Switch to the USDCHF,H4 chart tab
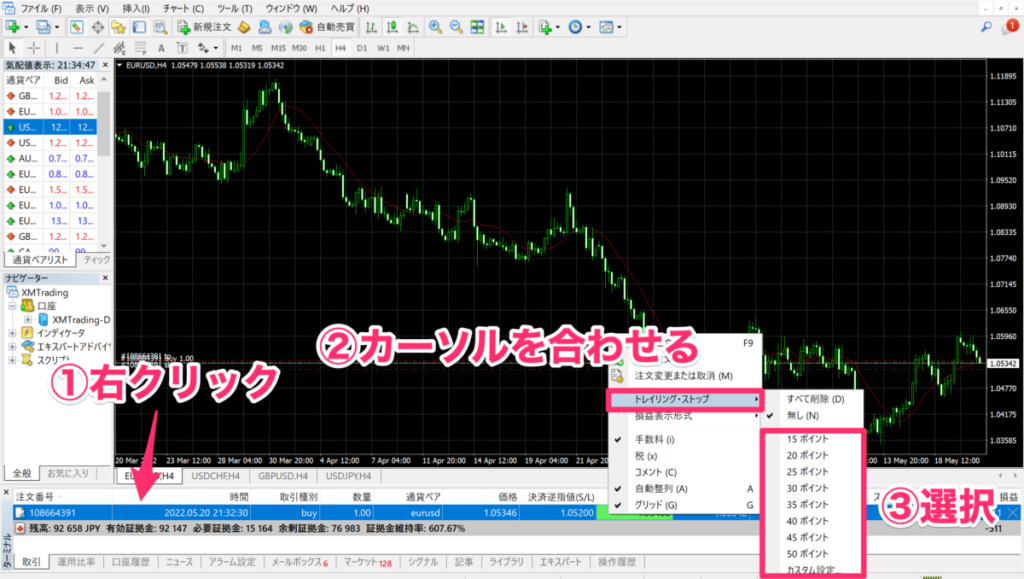This screenshot has height=579, width=1024. [216, 476]
